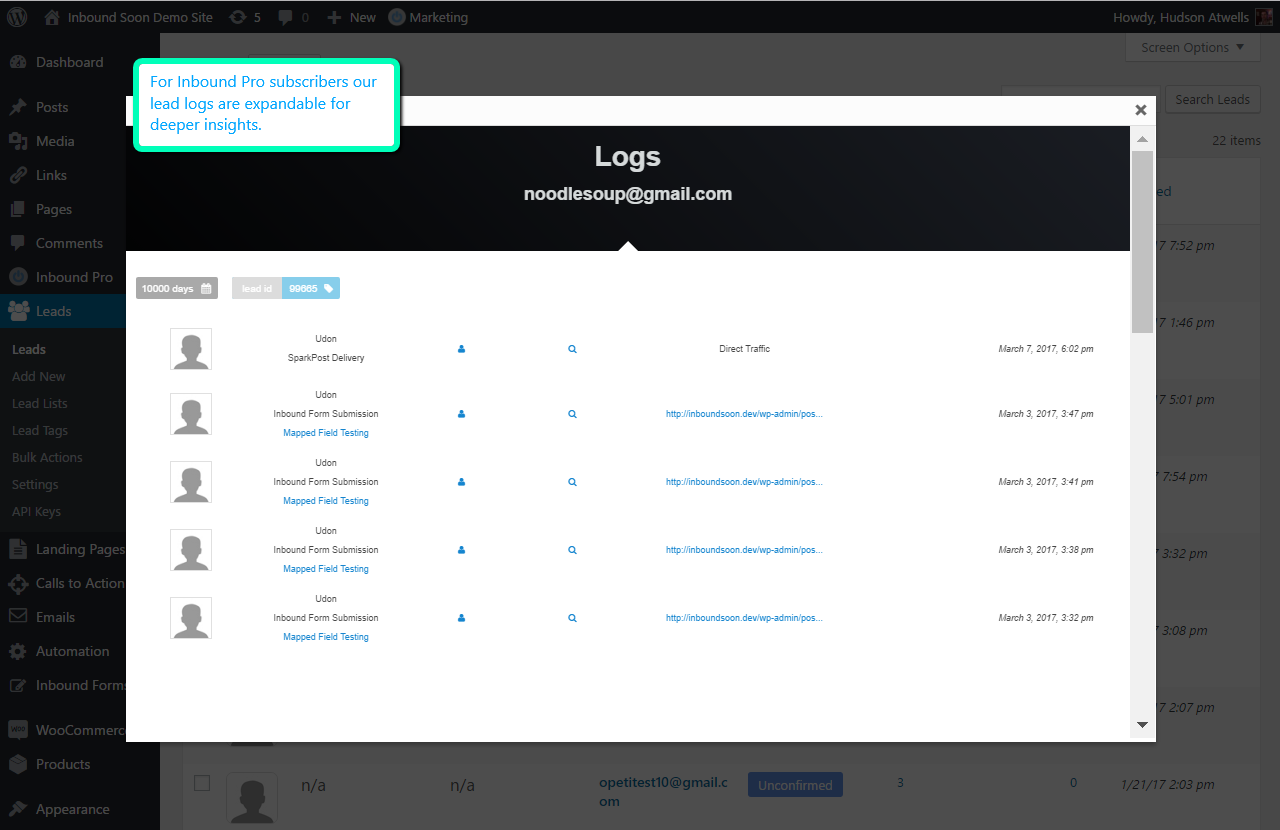Open Add New under Leads
The width and height of the screenshot is (1280, 830).
click(x=39, y=376)
